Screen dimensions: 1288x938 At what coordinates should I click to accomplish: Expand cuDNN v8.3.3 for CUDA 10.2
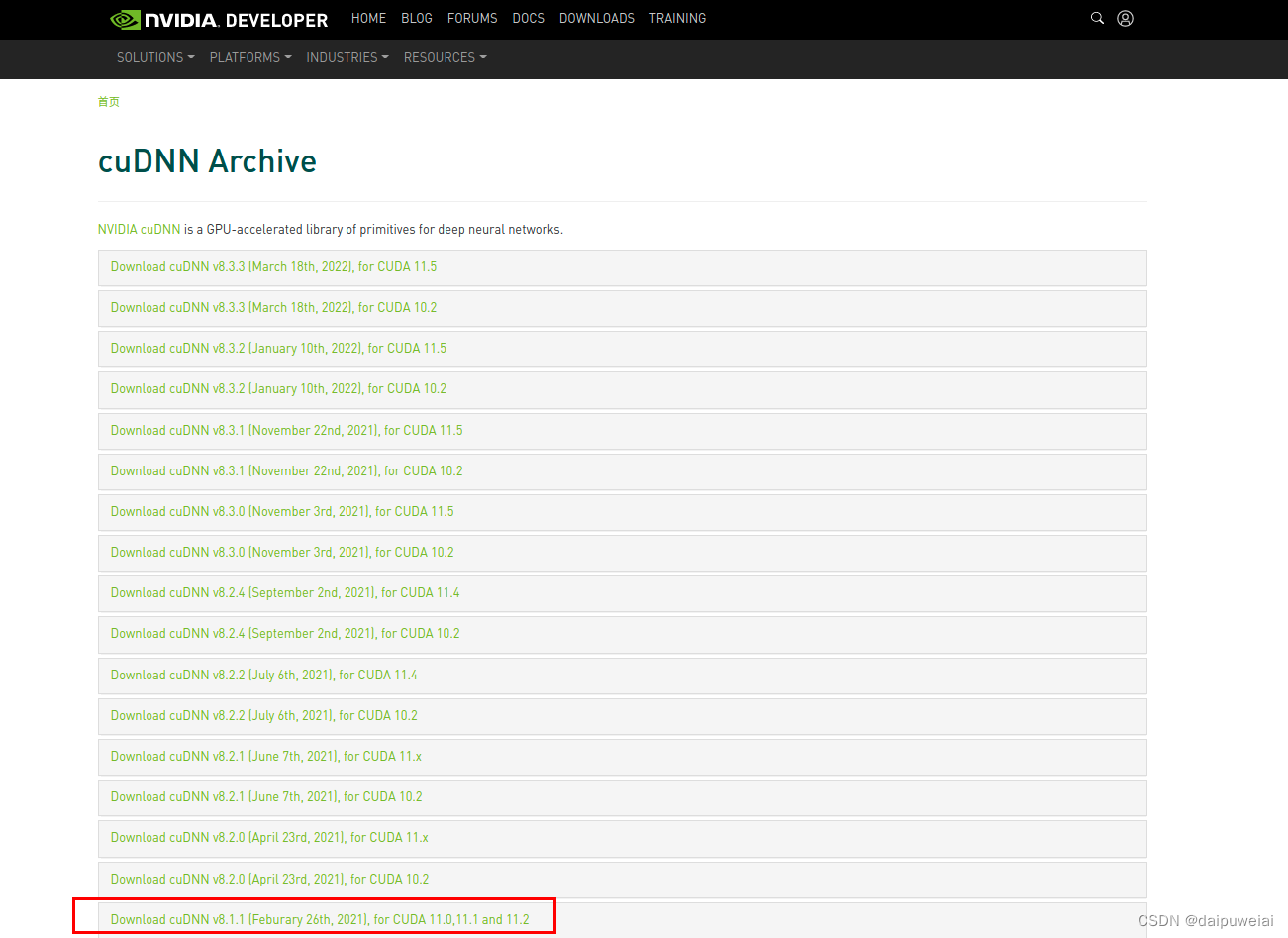click(623, 308)
